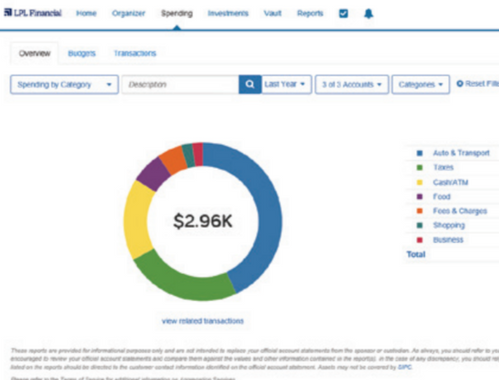This screenshot has width=499, height=380.
Task: Click the Total label in legend
Action: 416,254
